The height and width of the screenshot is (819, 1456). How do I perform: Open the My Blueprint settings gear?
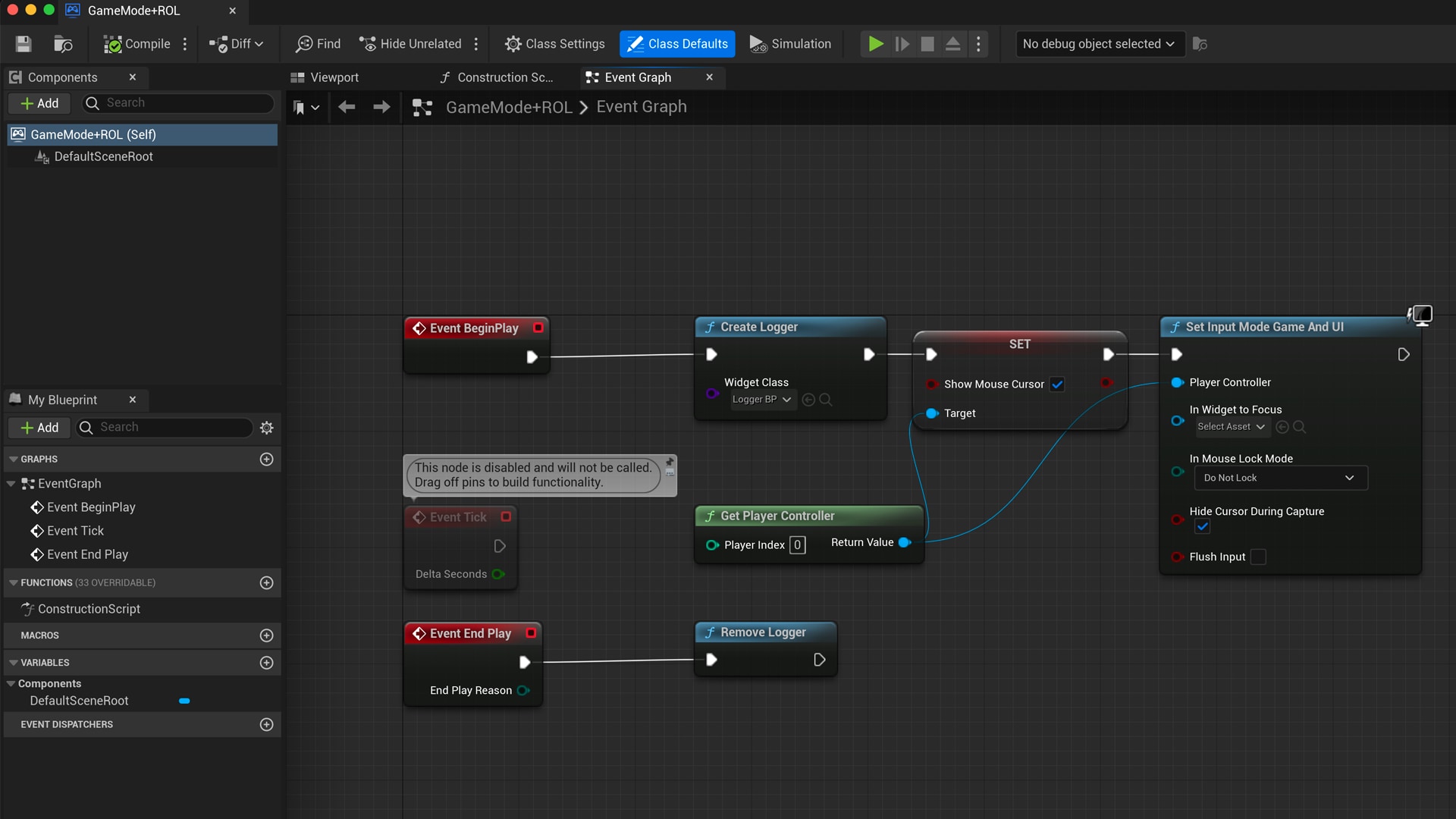pos(266,427)
